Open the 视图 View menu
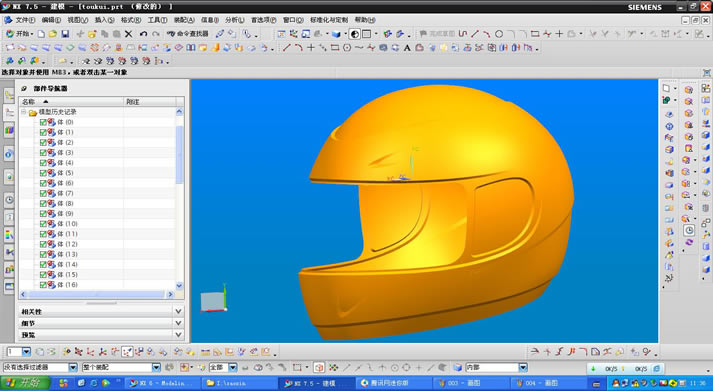This screenshot has height=391, width=713. point(77,20)
